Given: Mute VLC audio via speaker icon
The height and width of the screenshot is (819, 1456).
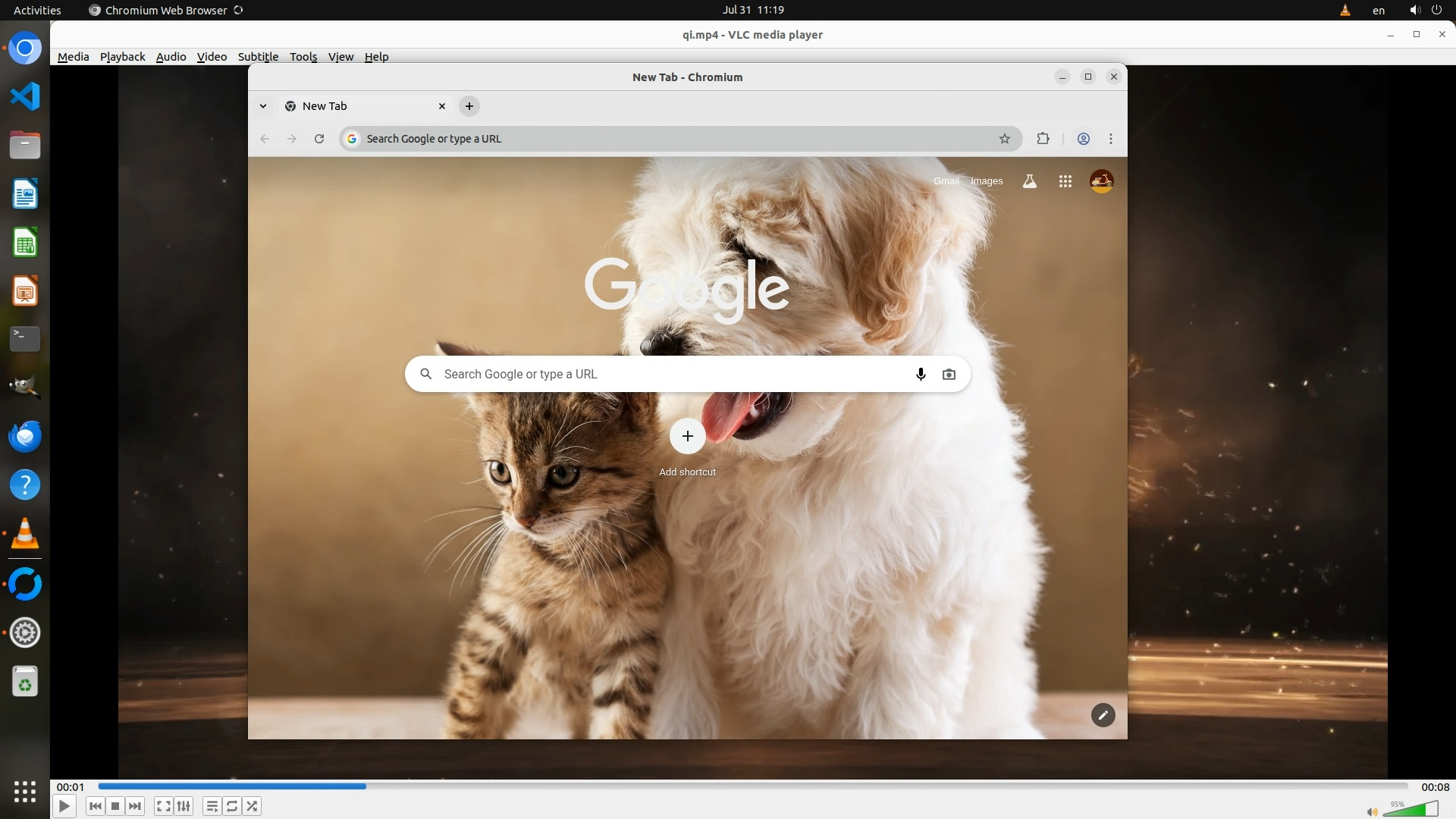Looking at the screenshot, I should [x=1371, y=811].
